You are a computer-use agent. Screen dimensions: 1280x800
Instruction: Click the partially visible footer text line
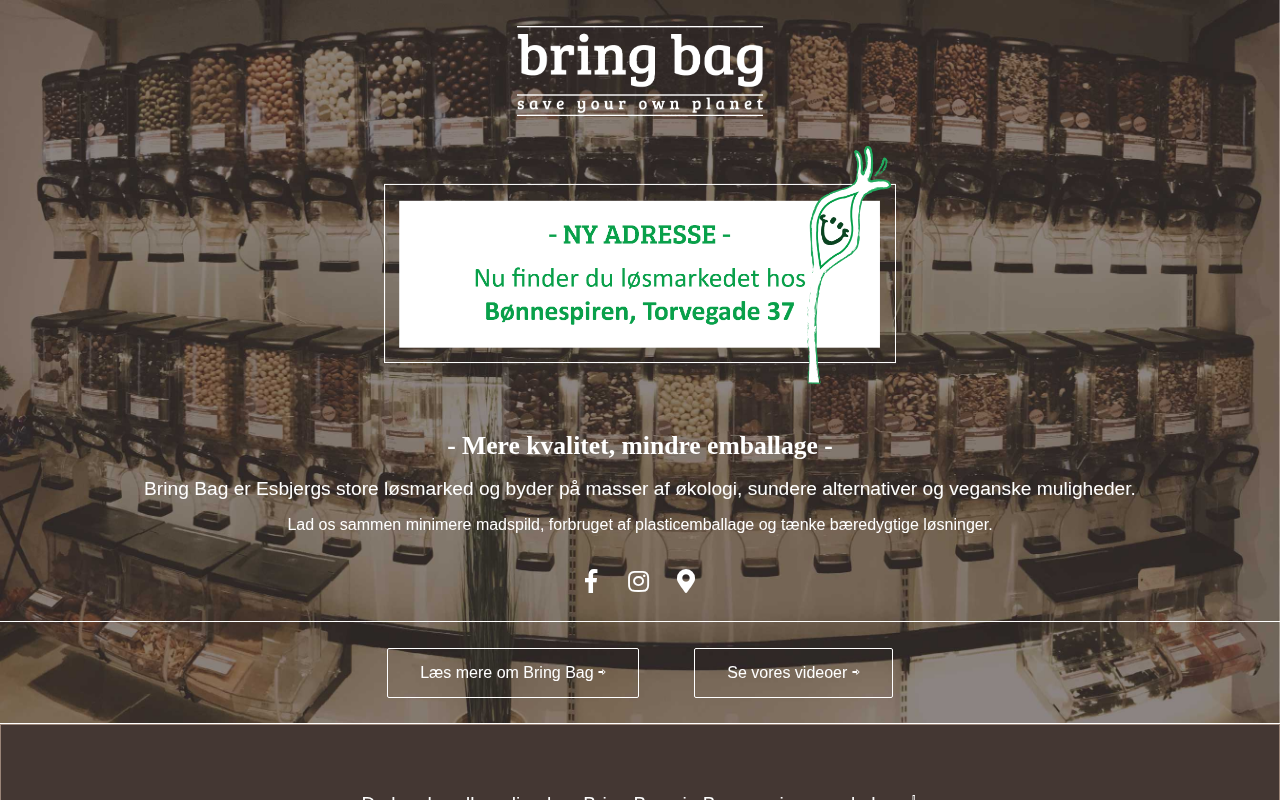(640, 797)
